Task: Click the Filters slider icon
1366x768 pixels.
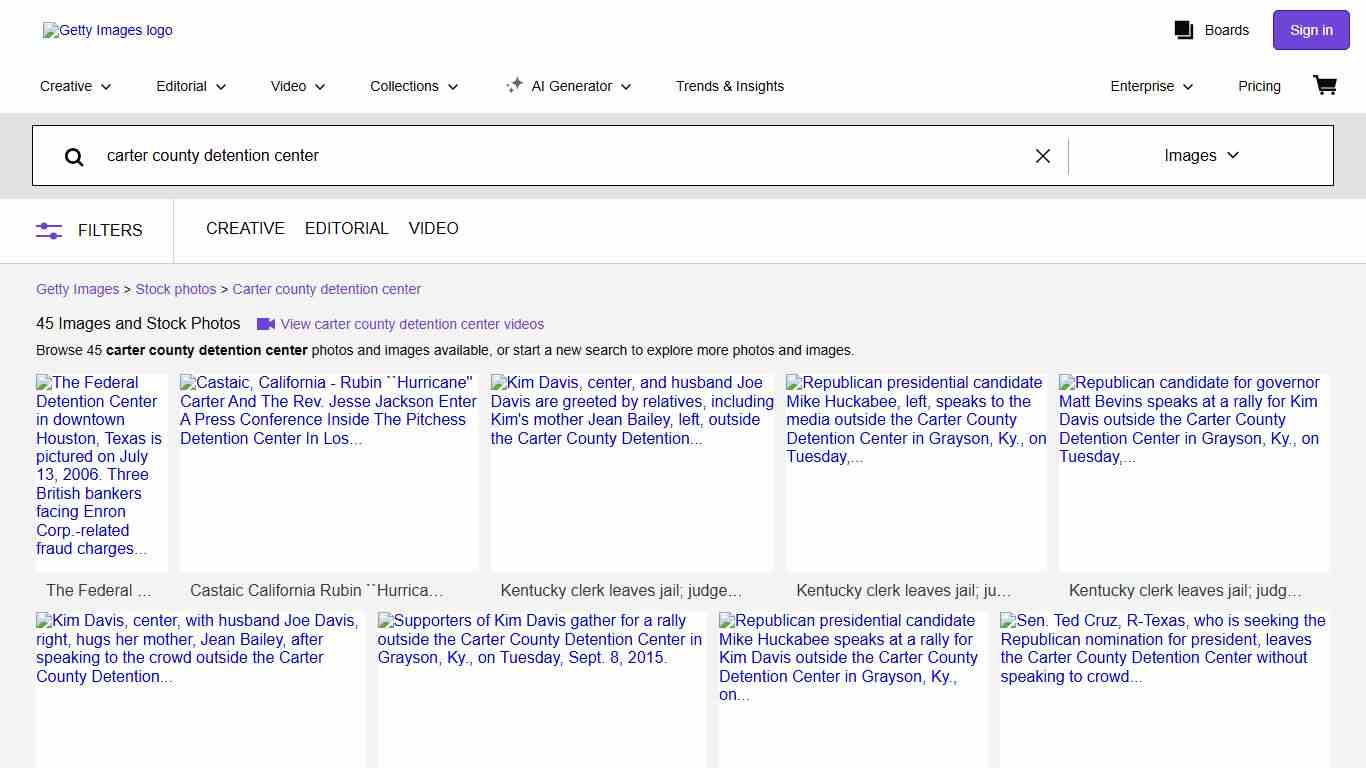Action: point(49,230)
